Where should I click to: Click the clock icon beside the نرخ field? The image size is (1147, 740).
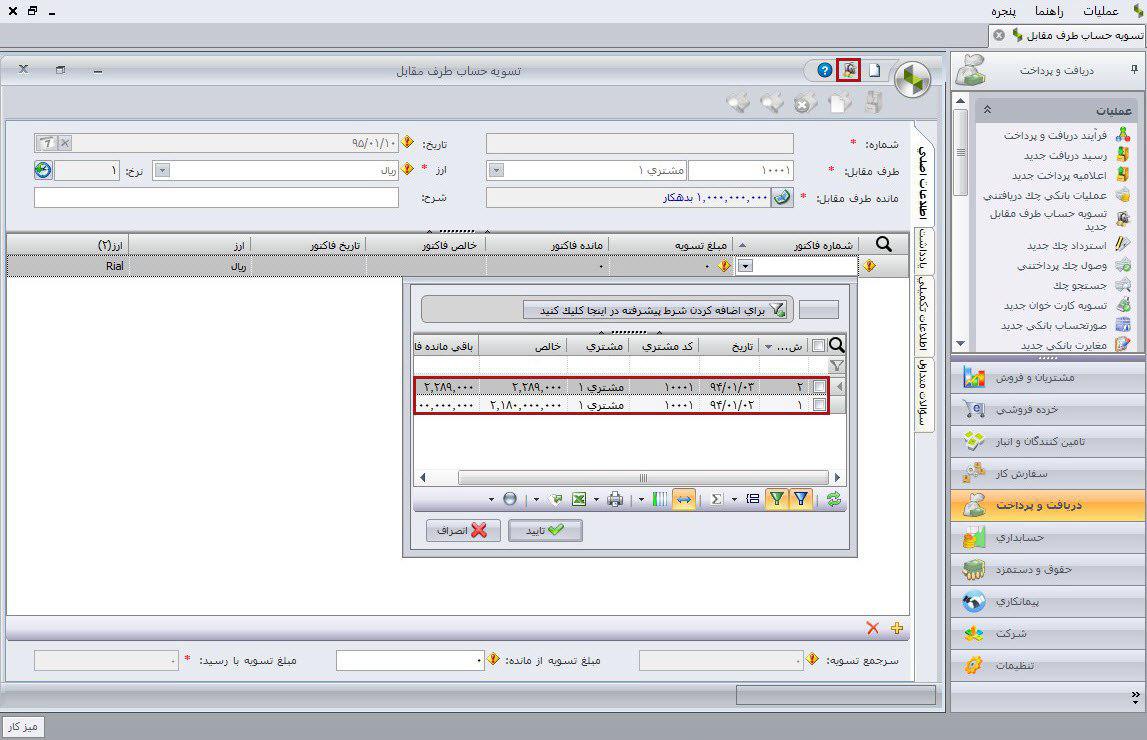pyautogui.click(x=43, y=170)
